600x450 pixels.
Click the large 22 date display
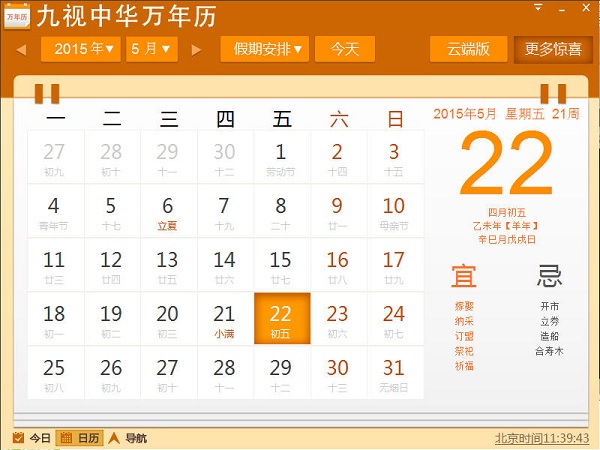pos(507,163)
